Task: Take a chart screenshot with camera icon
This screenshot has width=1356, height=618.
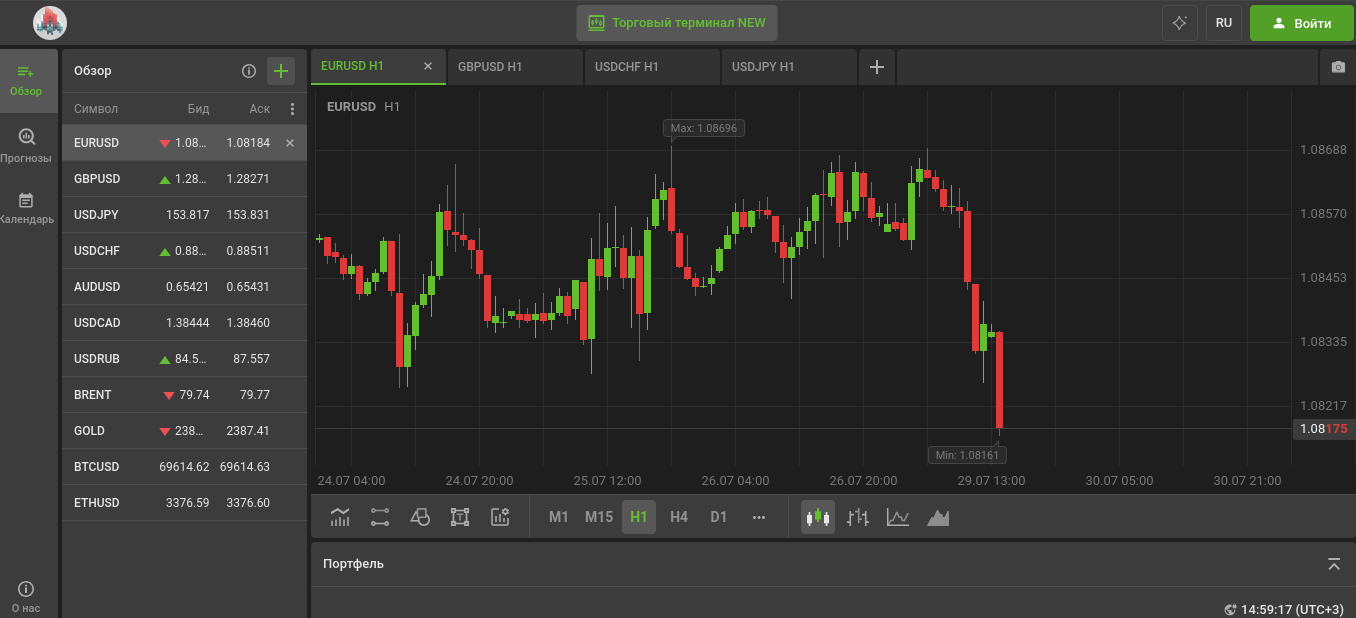Action: point(1338,67)
